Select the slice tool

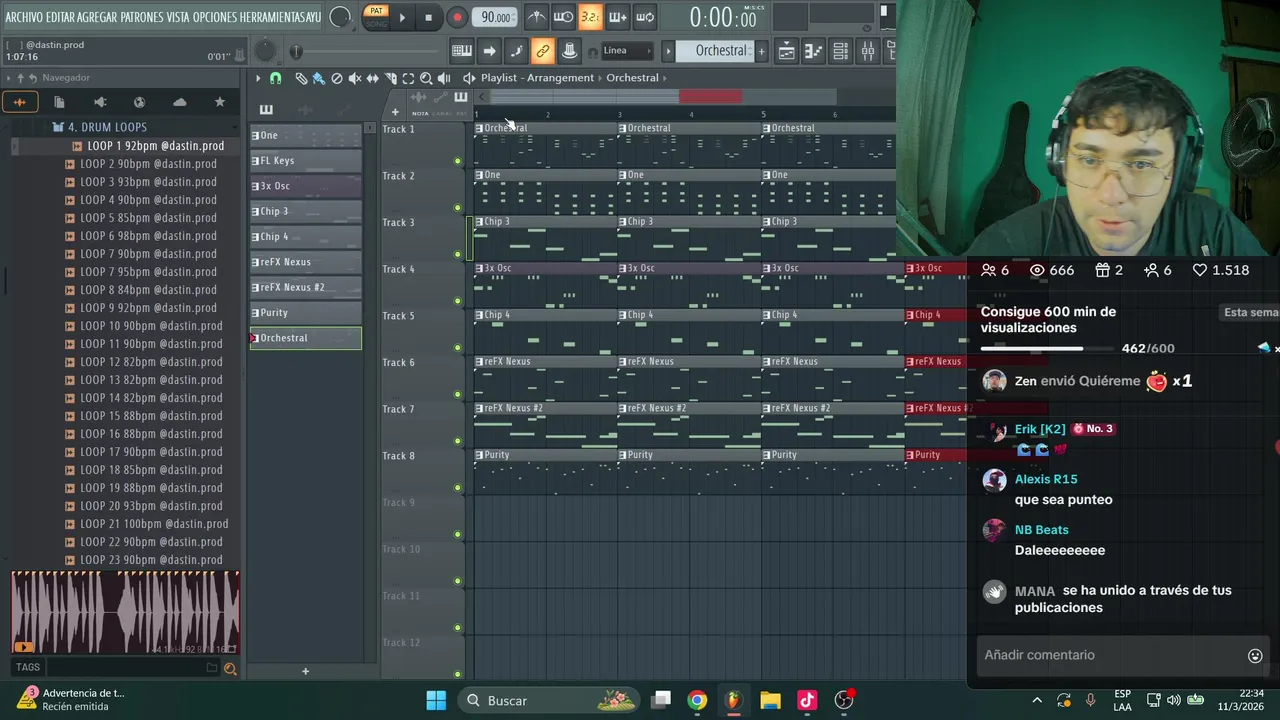coord(391,78)
